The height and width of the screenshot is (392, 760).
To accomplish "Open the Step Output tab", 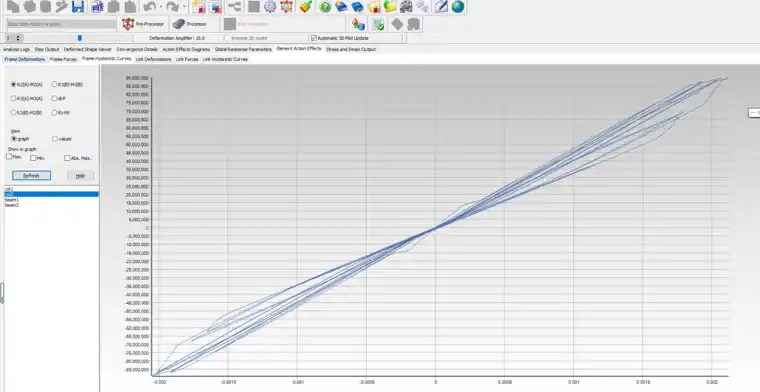I will (x=47, y=49).
